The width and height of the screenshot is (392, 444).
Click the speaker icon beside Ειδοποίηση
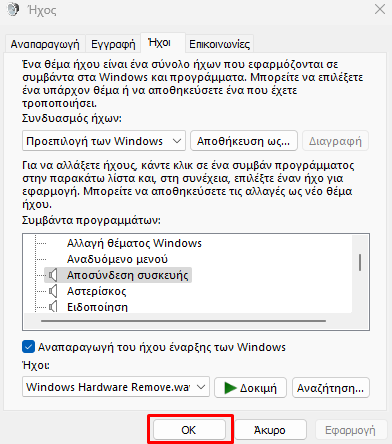(x=53, y=307)
